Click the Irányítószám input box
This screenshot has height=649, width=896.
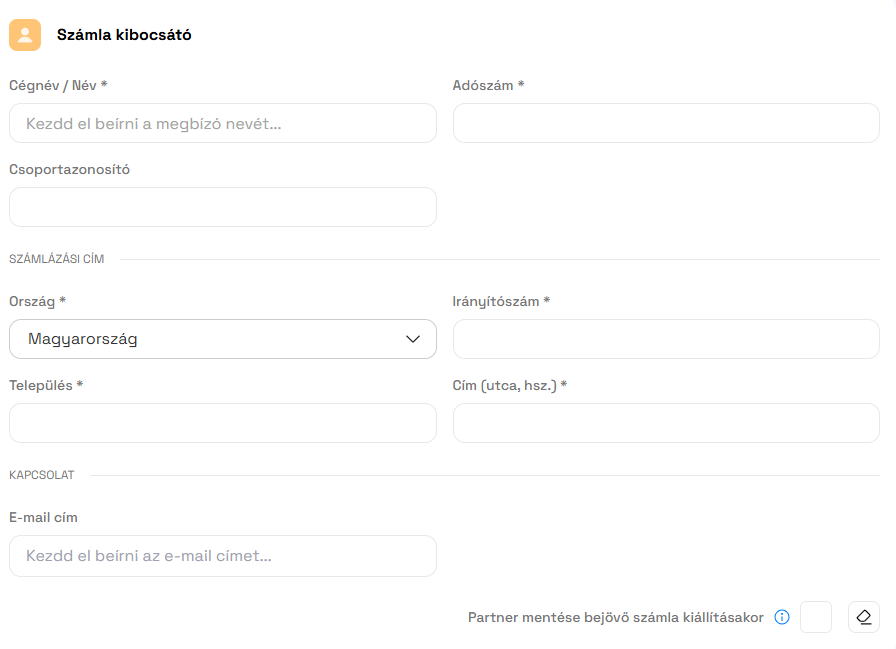(666, 339)
